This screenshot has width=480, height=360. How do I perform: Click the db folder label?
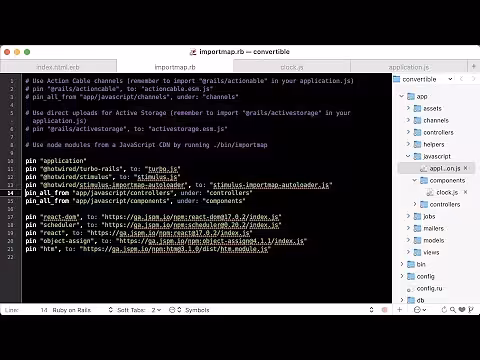420,300
